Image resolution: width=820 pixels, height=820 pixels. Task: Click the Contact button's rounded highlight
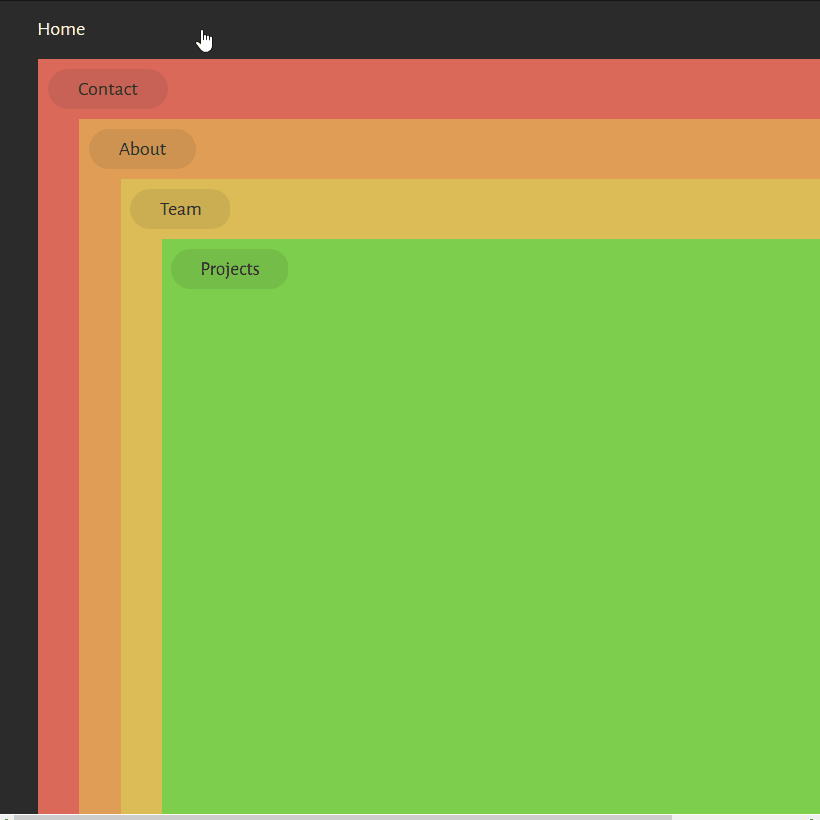(108, 89)
